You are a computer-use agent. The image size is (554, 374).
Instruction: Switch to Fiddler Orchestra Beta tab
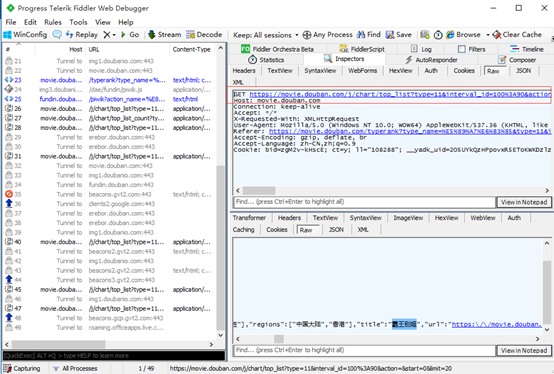click(x=277, y=49)
